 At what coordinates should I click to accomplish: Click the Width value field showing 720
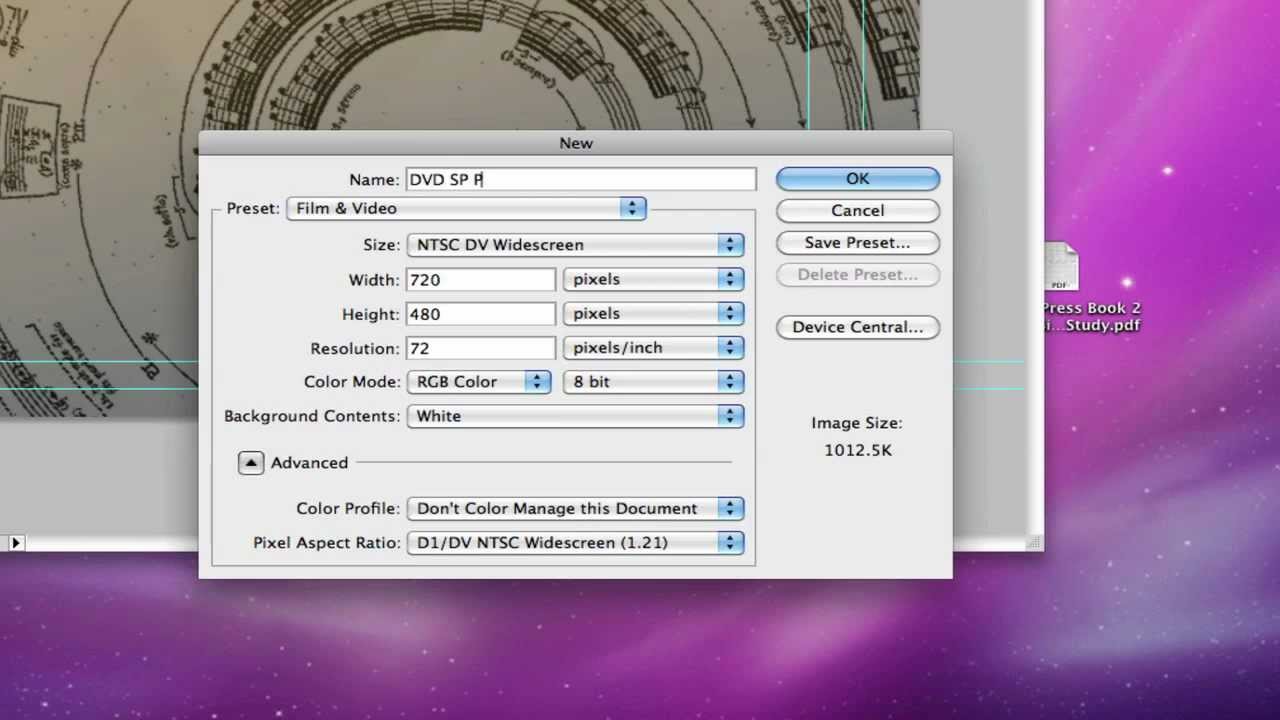click(480, 280)
